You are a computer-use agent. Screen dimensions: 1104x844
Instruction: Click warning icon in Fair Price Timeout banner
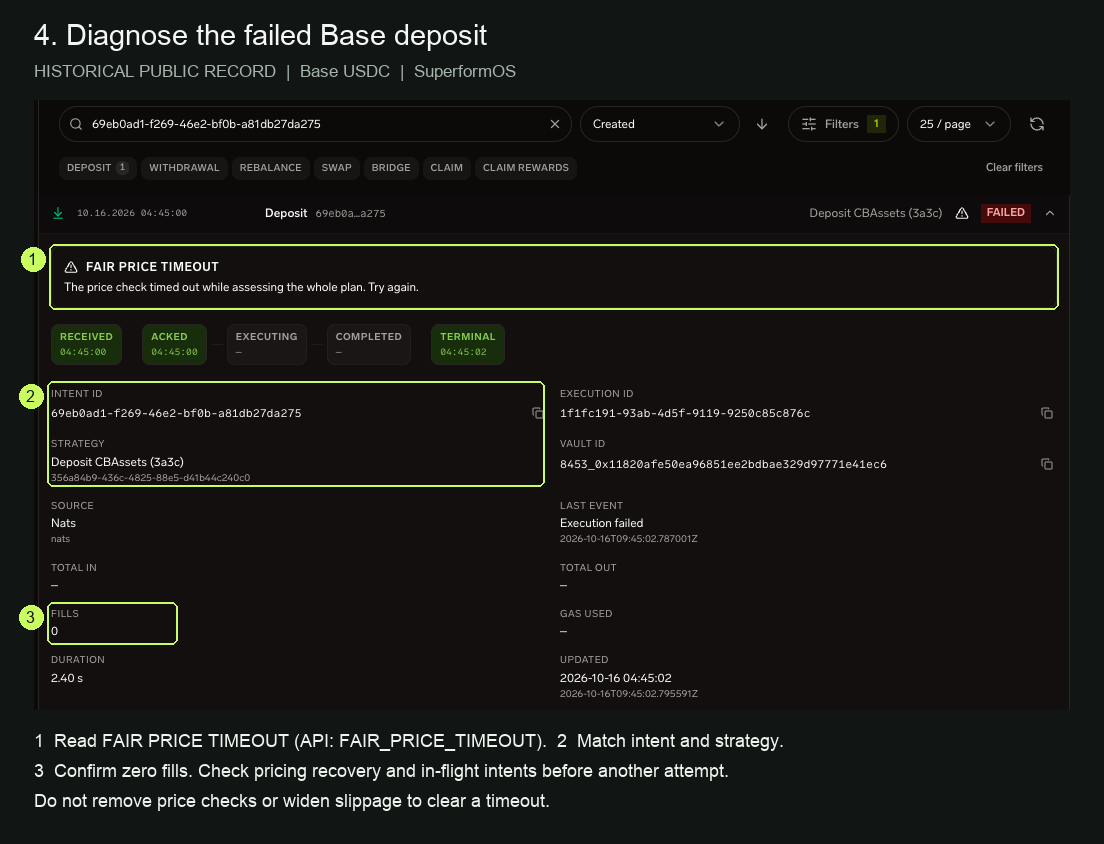(71, 267)
